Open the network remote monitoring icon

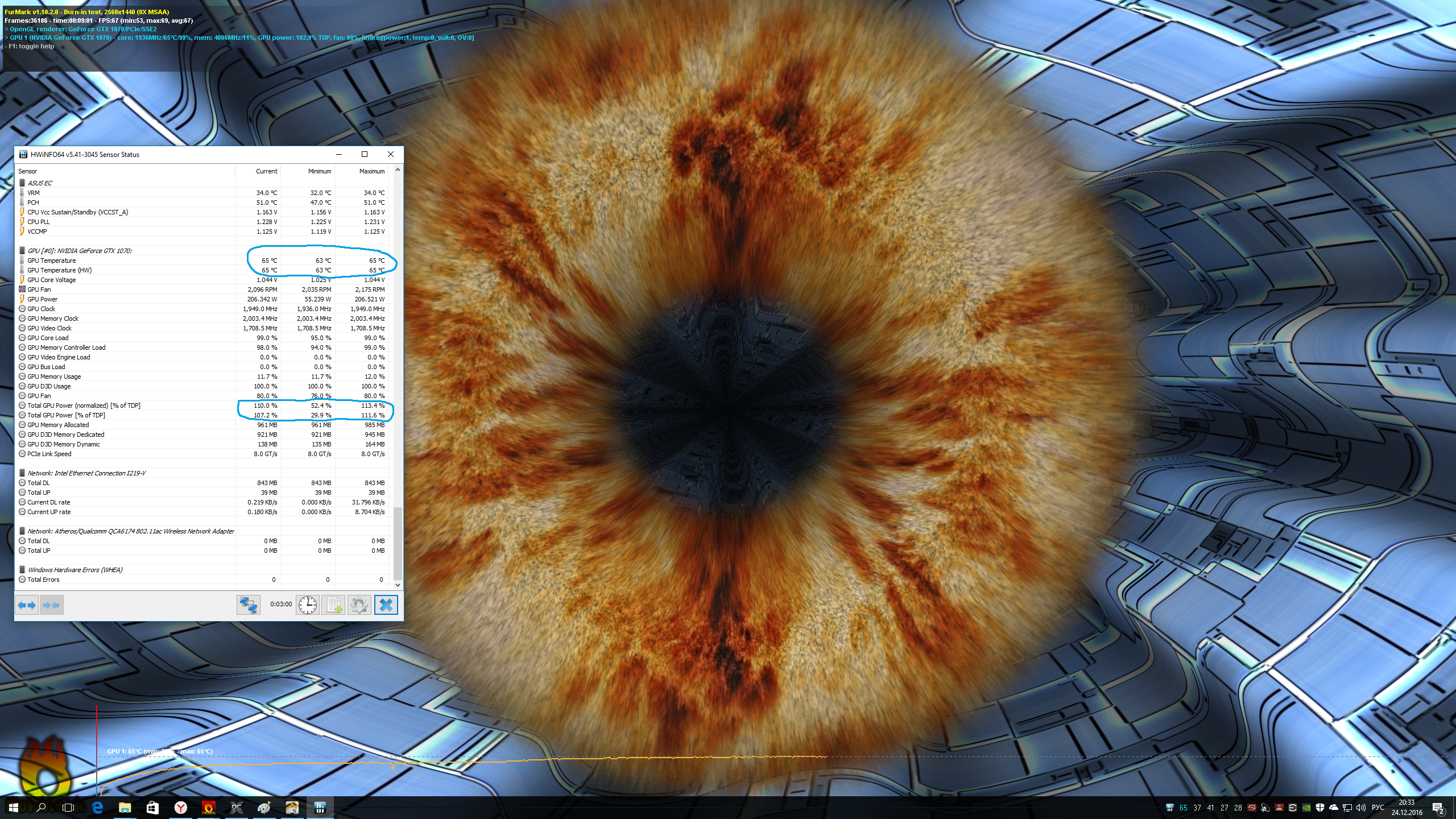pos(249,605)
